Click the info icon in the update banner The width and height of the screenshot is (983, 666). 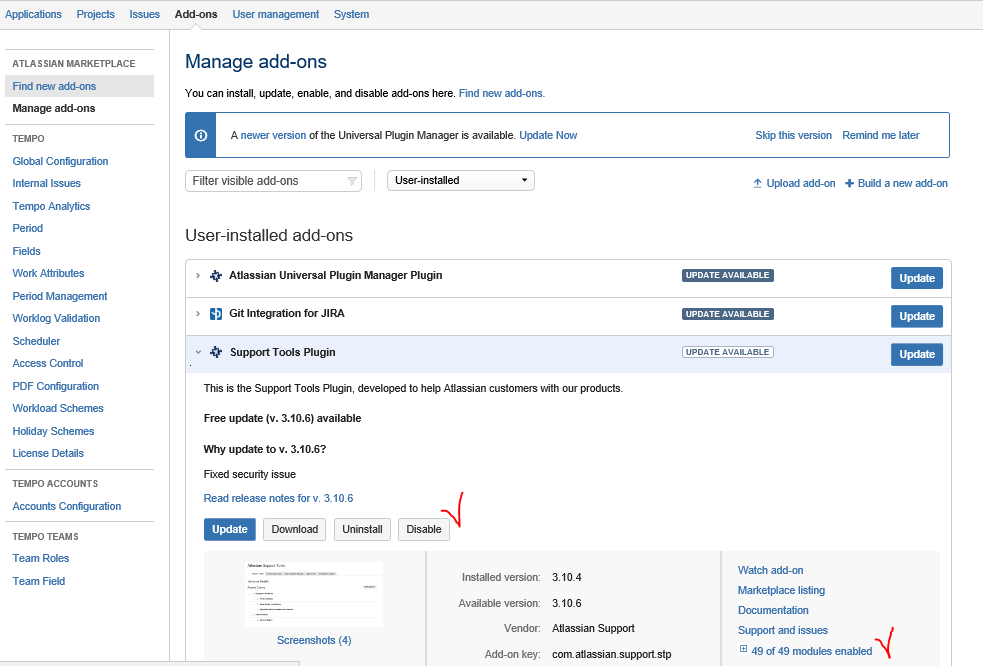pyautogui.click(x=201, y=135)
